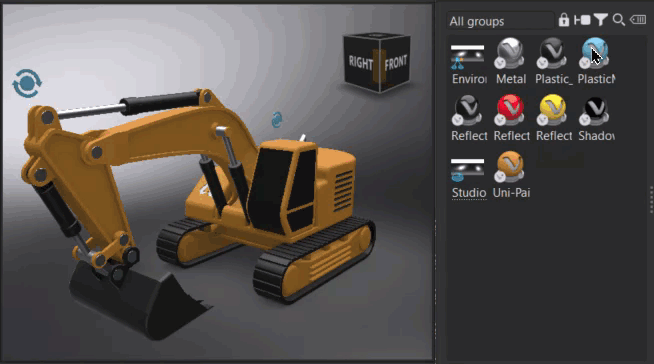This screenshot has height=364, width=654.
Task: Select the blue Plastic material sphere
Action: [x=595, y=53]
